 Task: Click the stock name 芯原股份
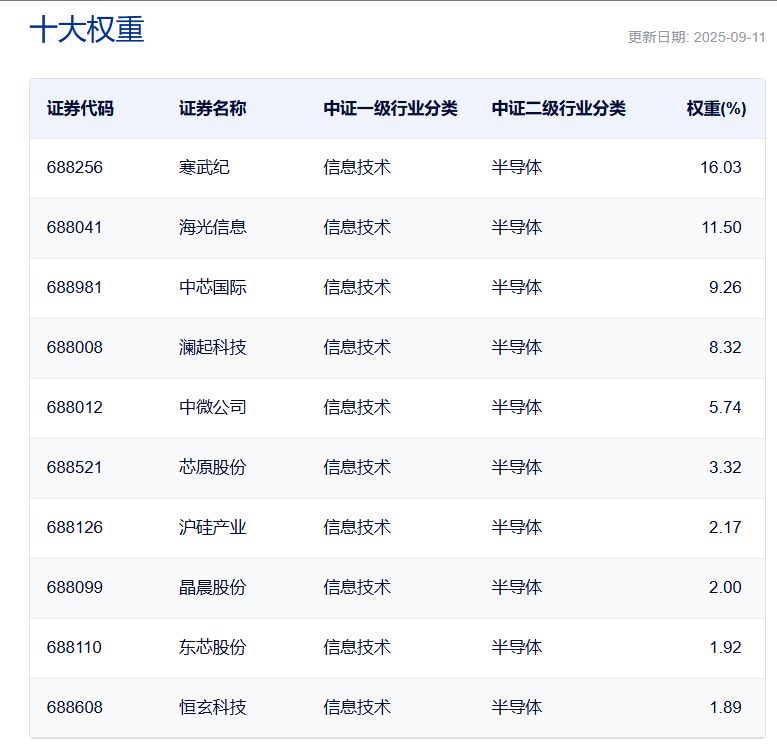(213, 467)
